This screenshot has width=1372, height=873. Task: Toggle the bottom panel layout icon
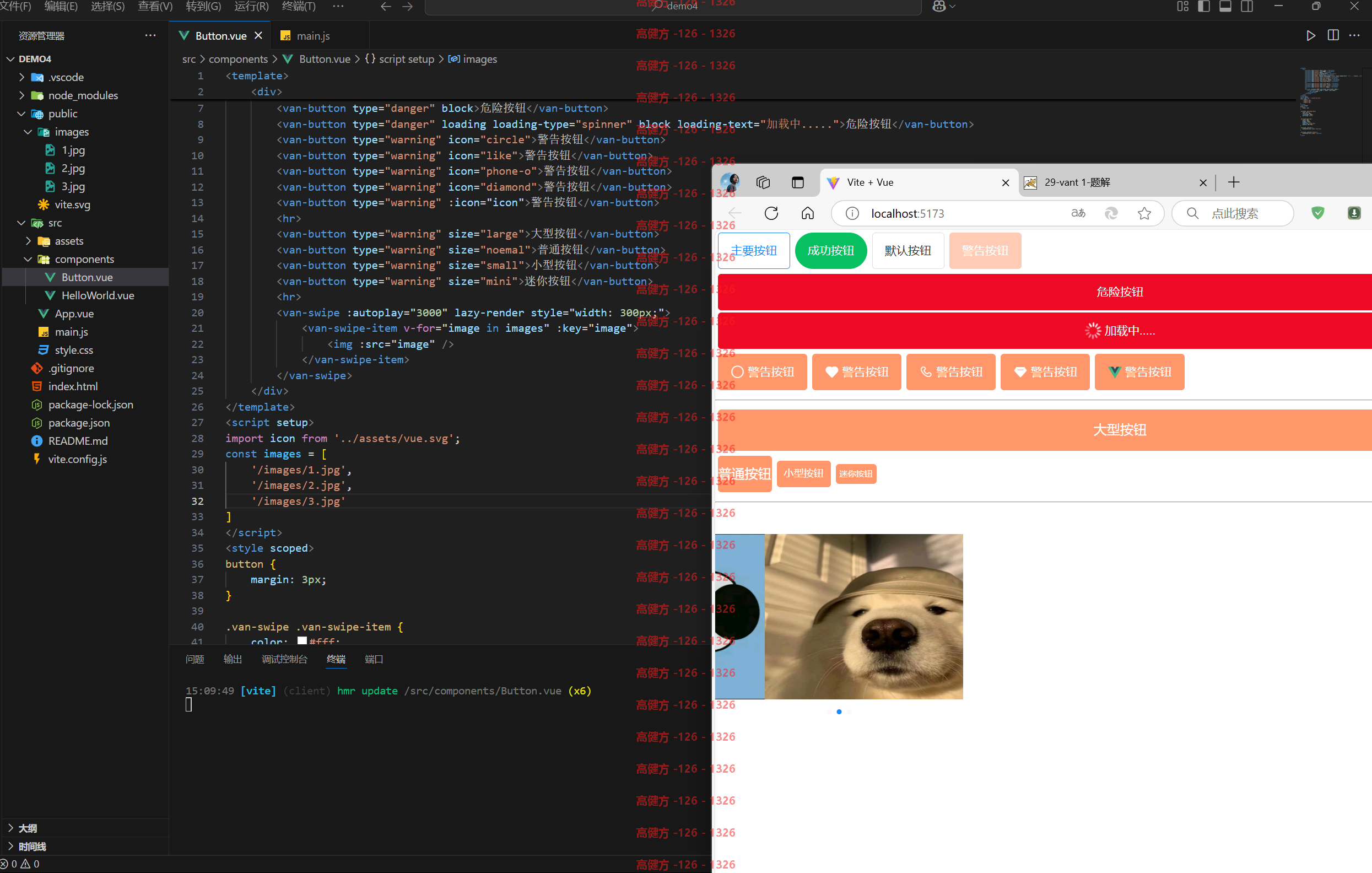pos(1225,6)
